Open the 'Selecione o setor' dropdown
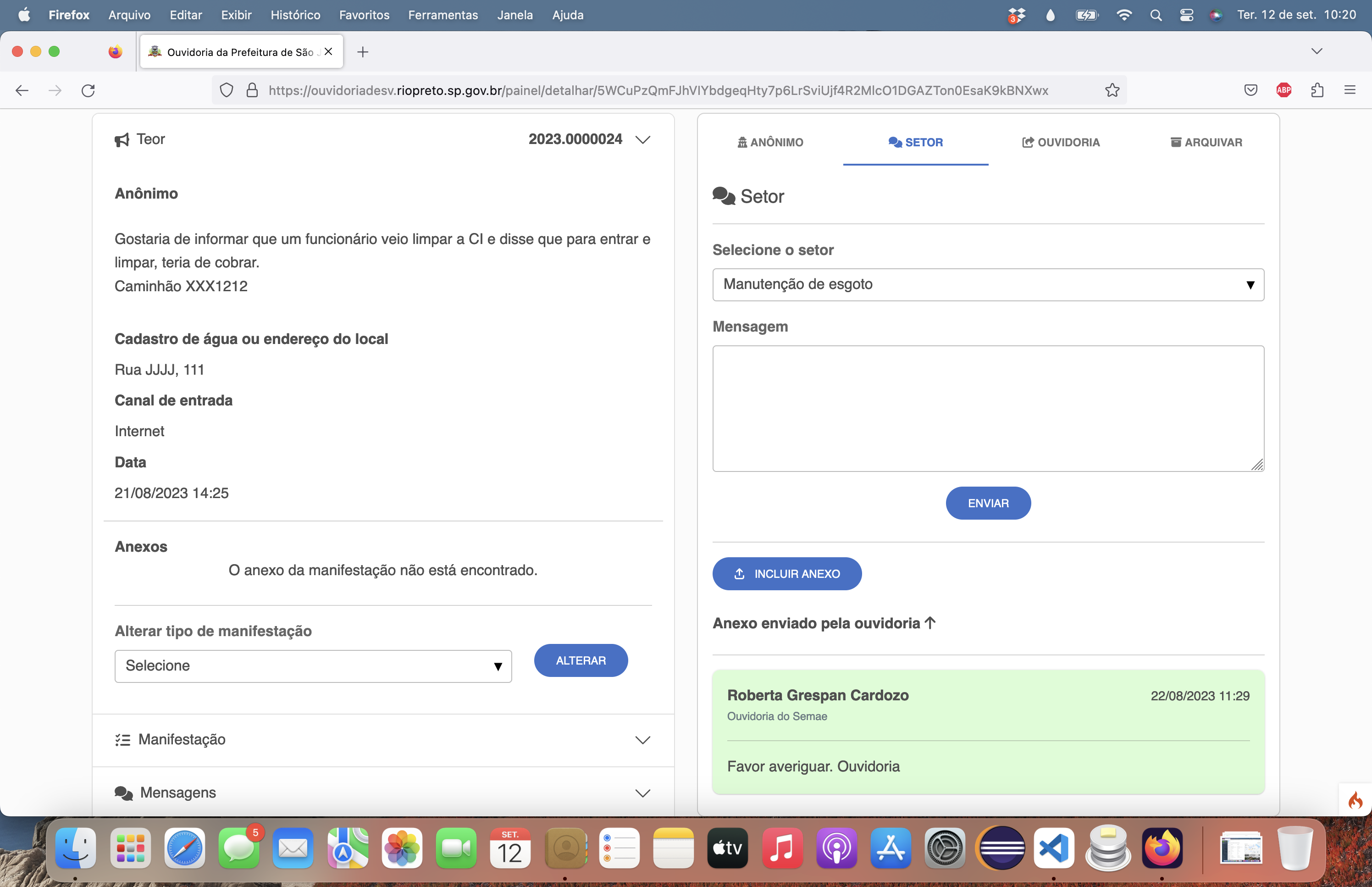The image size is (1372, 887). click(988, 284)
